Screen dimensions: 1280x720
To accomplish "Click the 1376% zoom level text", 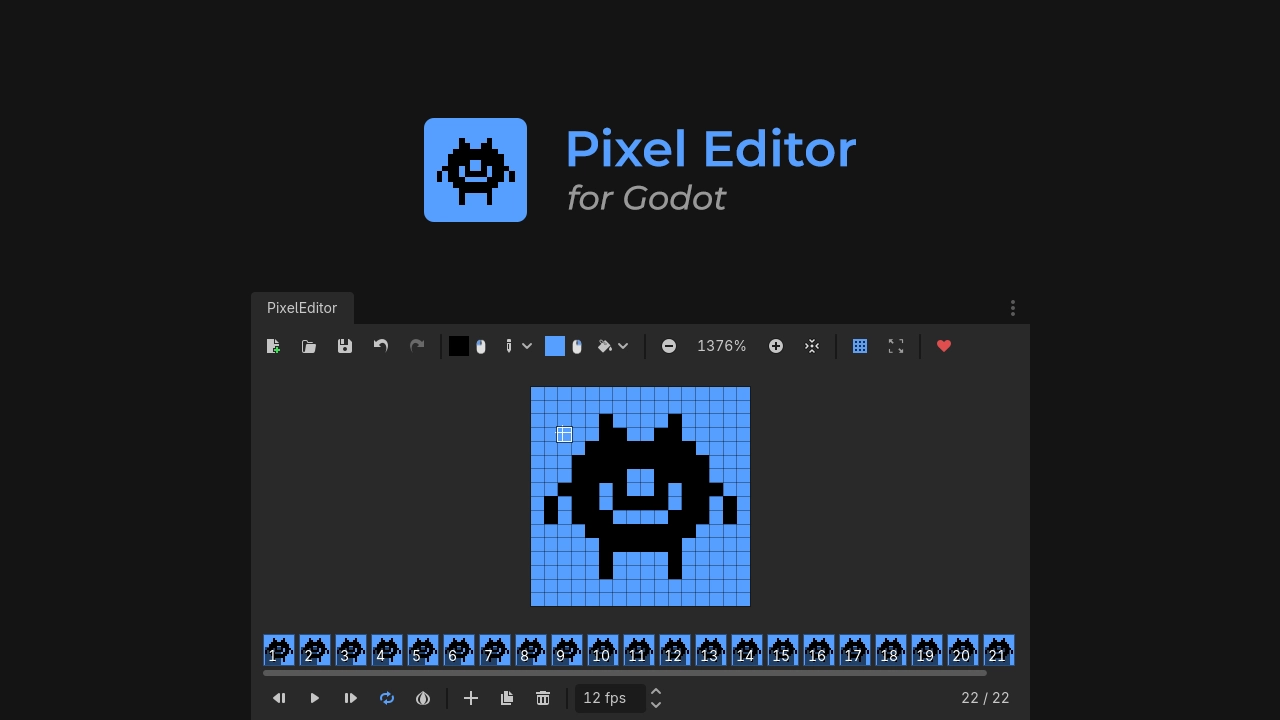I will (722, 346).
